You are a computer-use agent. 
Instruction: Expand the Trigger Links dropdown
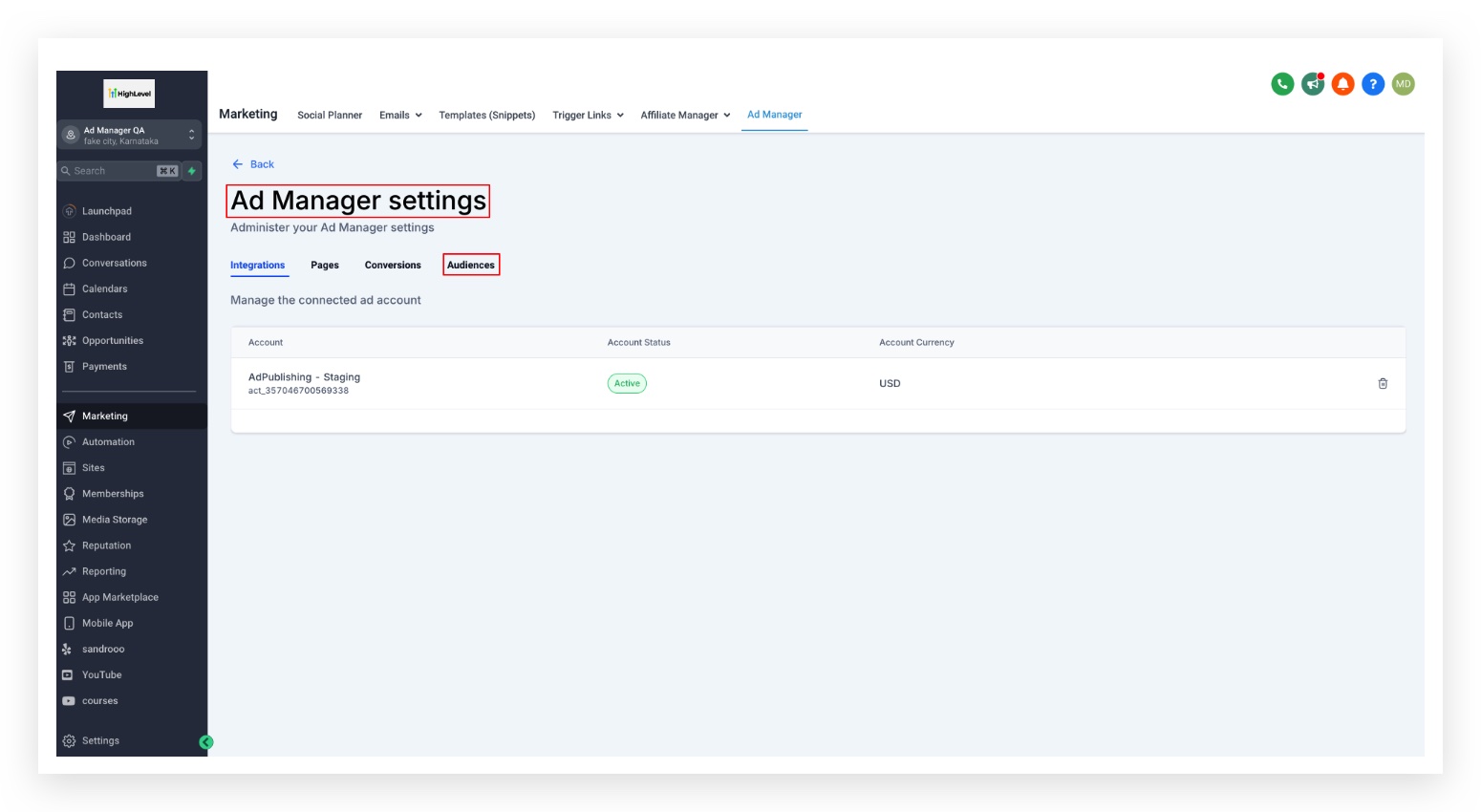pyautogui.click(x=588, y=115)
